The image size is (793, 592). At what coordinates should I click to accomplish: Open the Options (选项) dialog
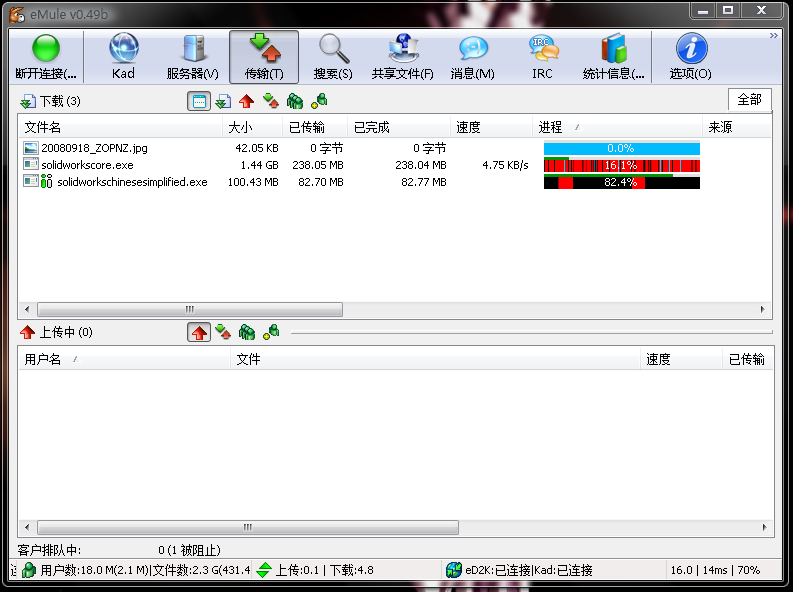click(x=691, y=57)
